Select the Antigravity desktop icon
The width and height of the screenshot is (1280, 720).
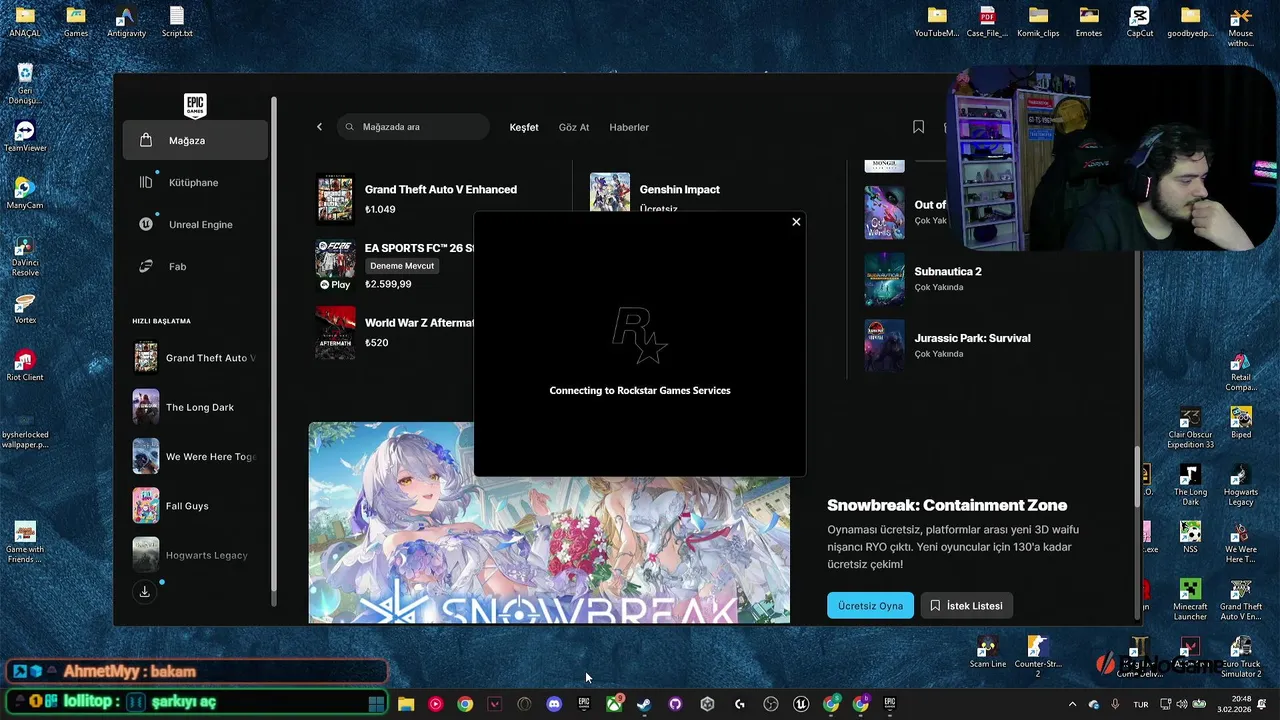coord(126,22)
